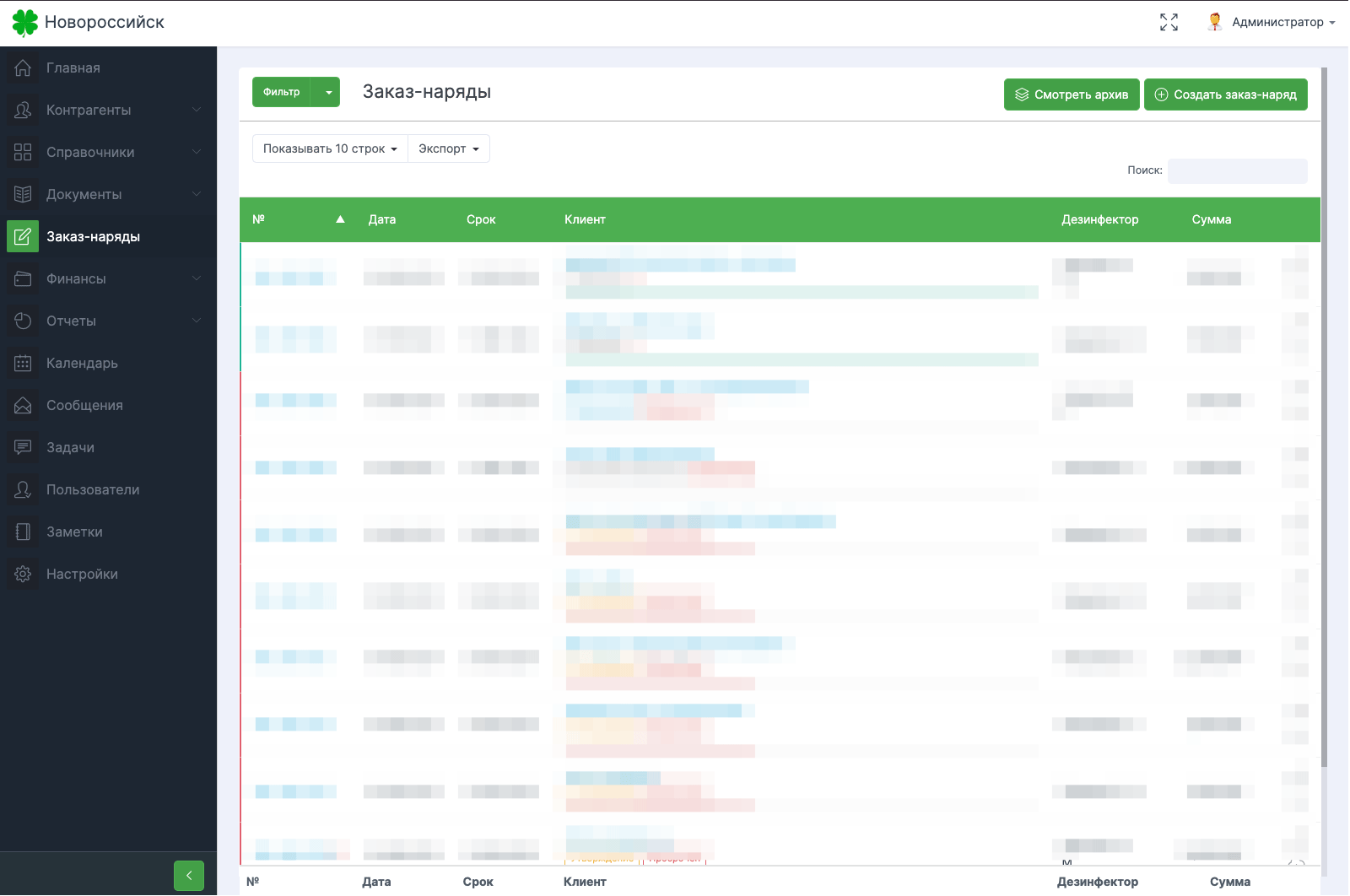This screenshot has height=896, width=1350.
Task: Click the Home house icon in sidebar
Action: [x=23, y=67]
